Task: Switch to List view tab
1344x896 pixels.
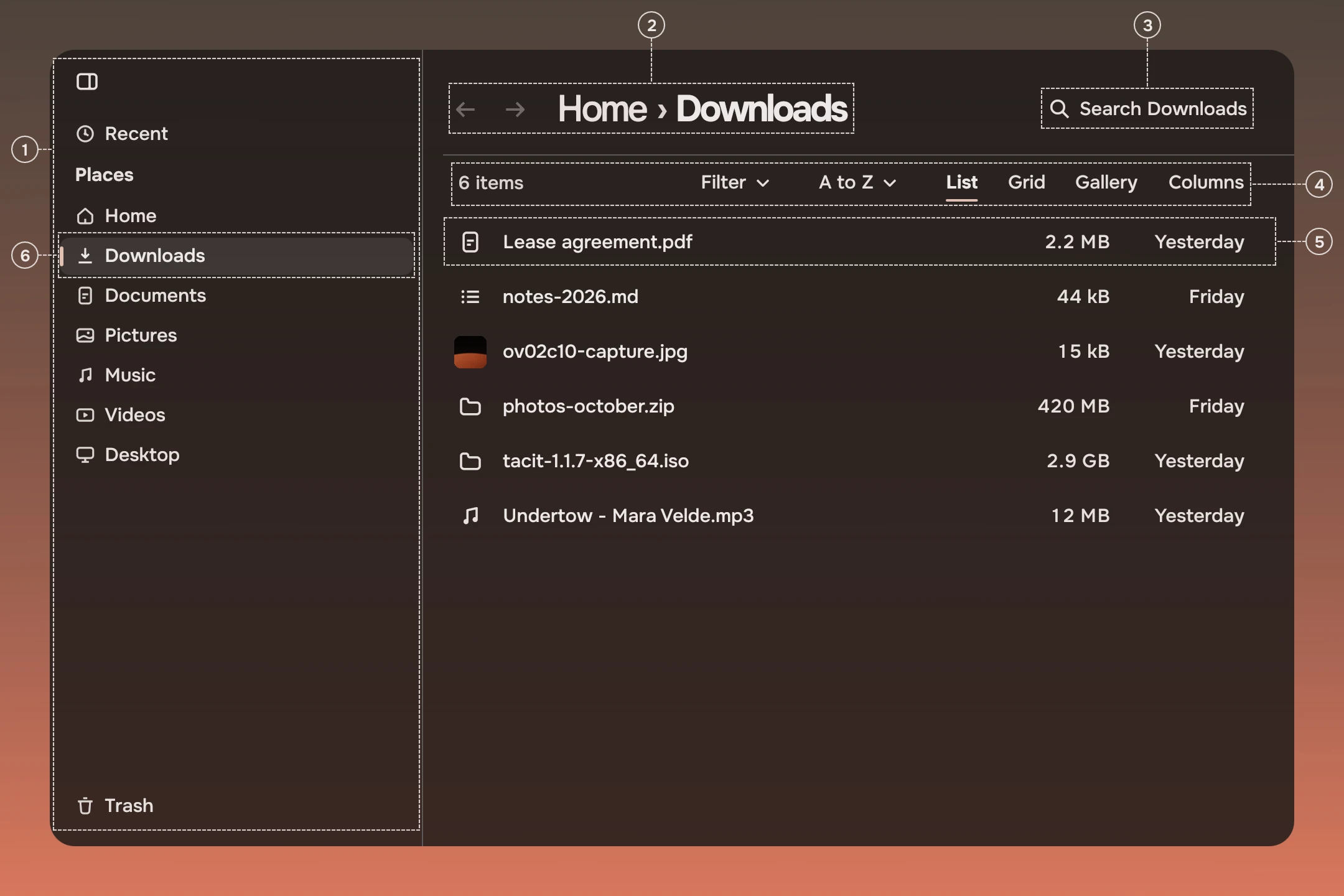Action: tap(962, 182)
